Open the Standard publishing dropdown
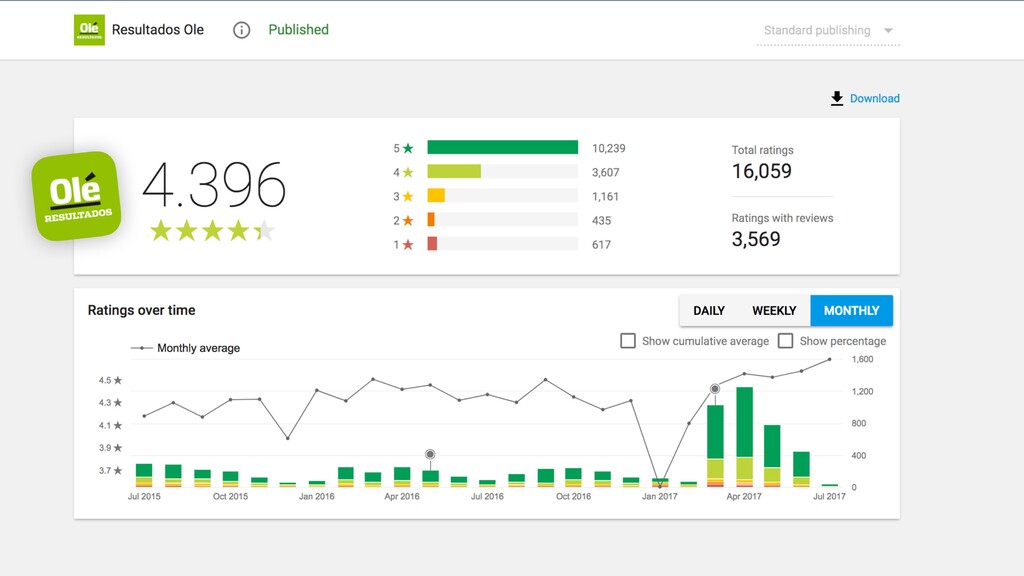Image resolution: width=1024 pixels, height=576 pixels. coord(828,31)
